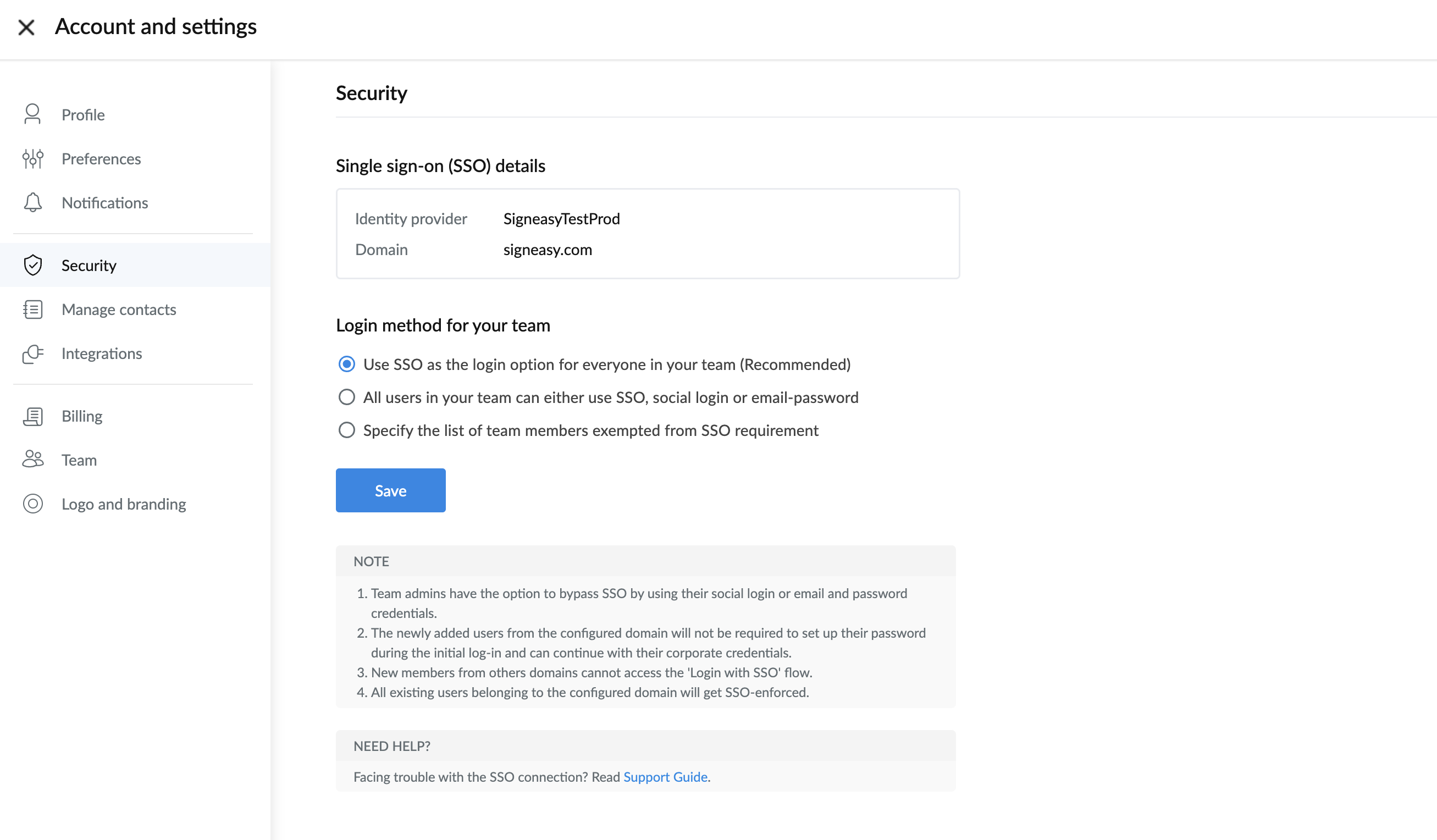Click the Billing receipt icon
1437x840 pixels.
pyautogui.click(x=32, y=416)
